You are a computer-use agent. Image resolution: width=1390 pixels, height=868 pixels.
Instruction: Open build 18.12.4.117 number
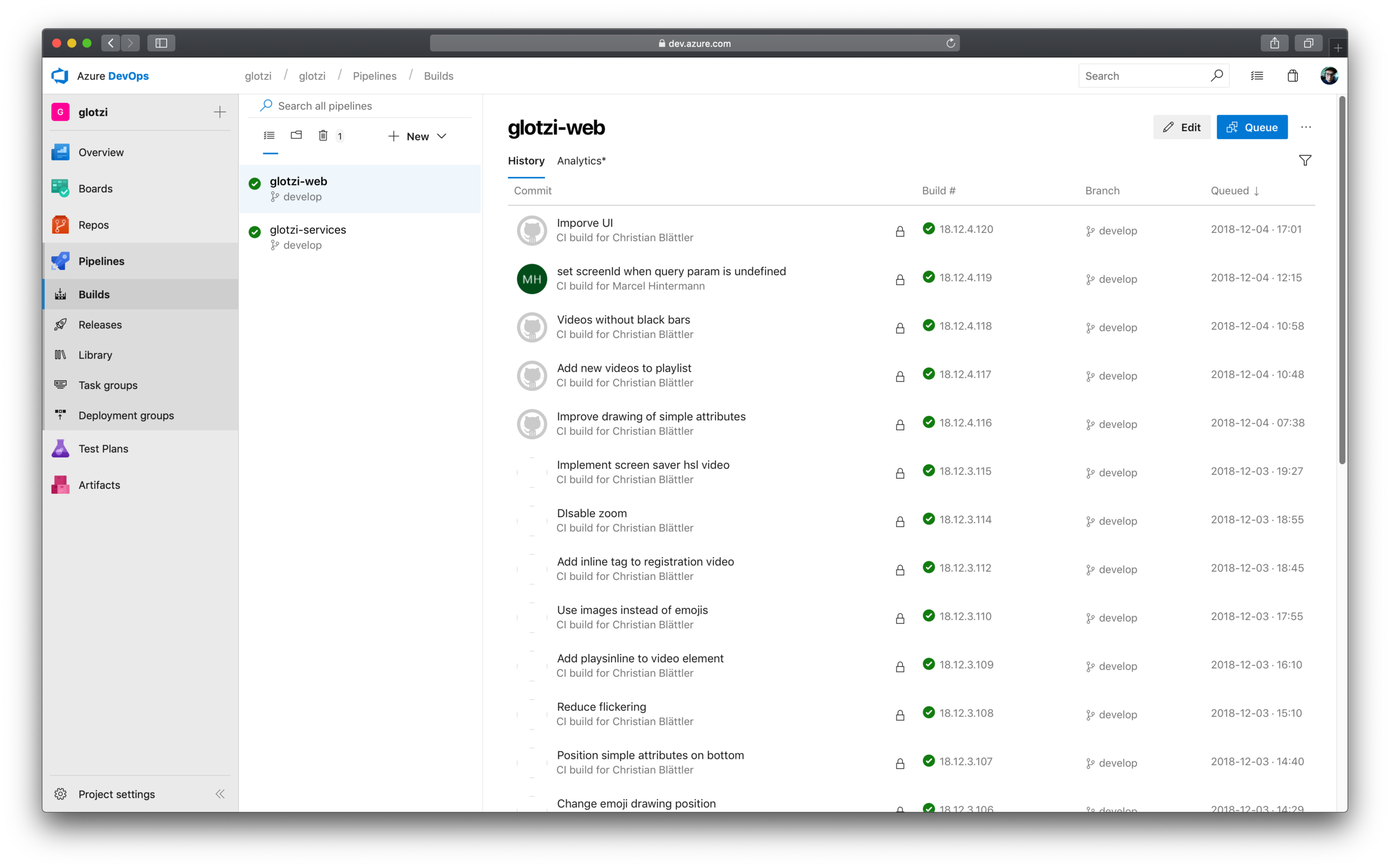(965, 374)
